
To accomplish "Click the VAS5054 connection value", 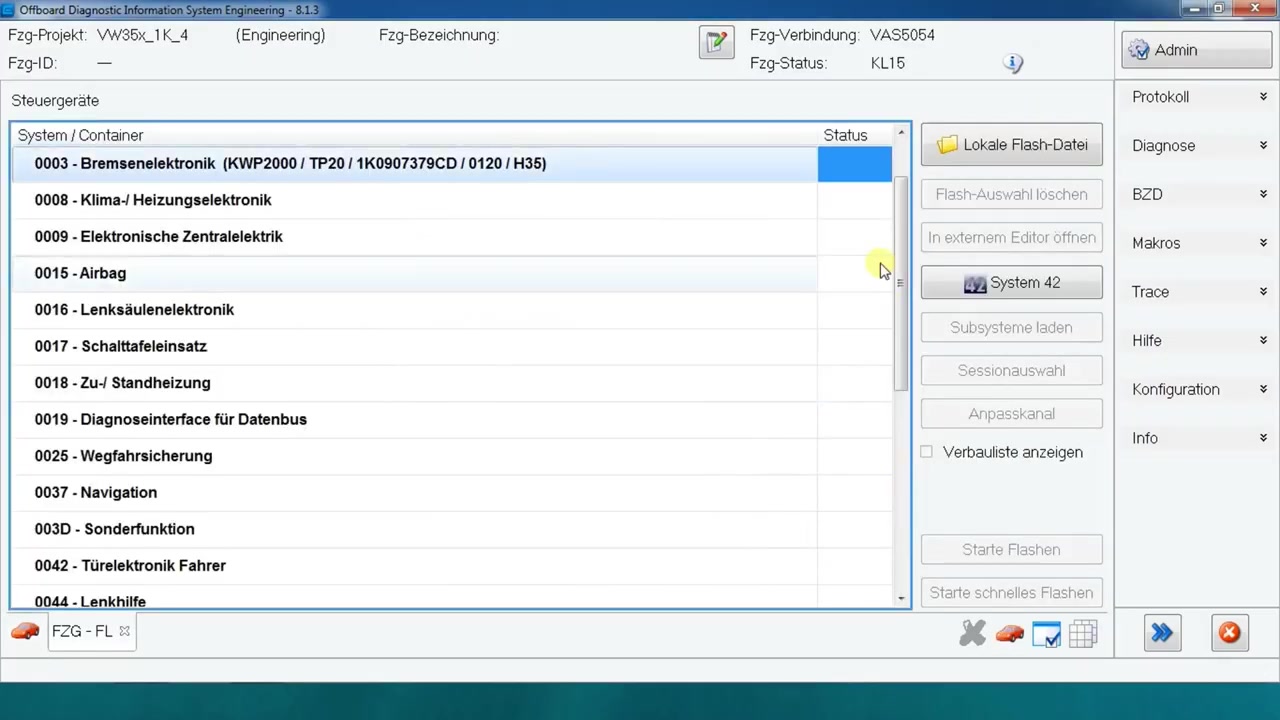I will 902,35.
